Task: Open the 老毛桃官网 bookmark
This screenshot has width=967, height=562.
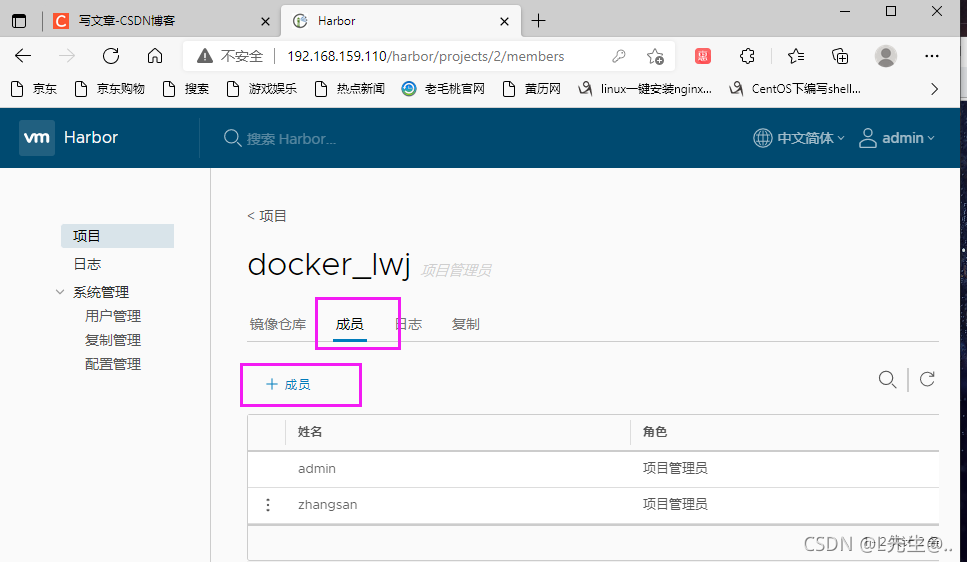Action: pos(443,89)
